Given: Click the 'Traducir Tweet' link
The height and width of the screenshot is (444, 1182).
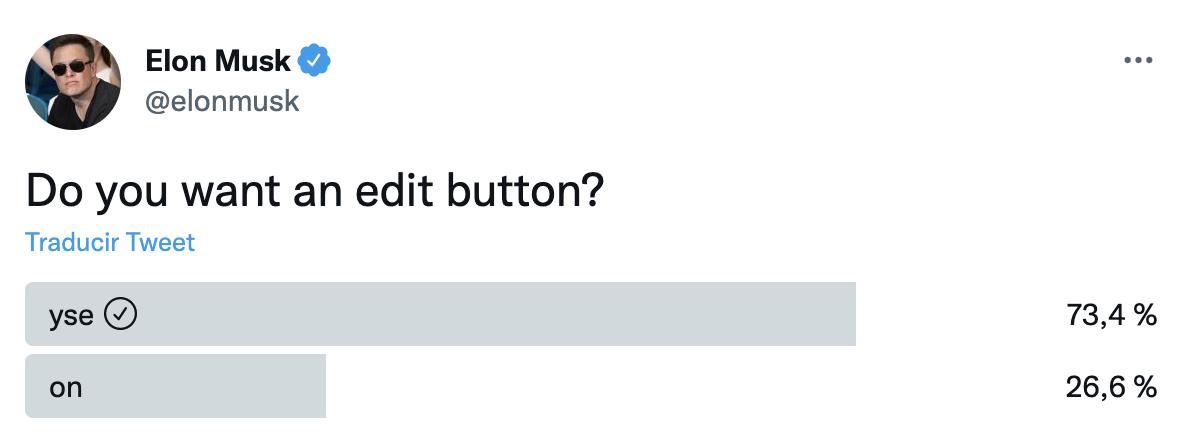Looking at the screenshot, I should 110,242.
